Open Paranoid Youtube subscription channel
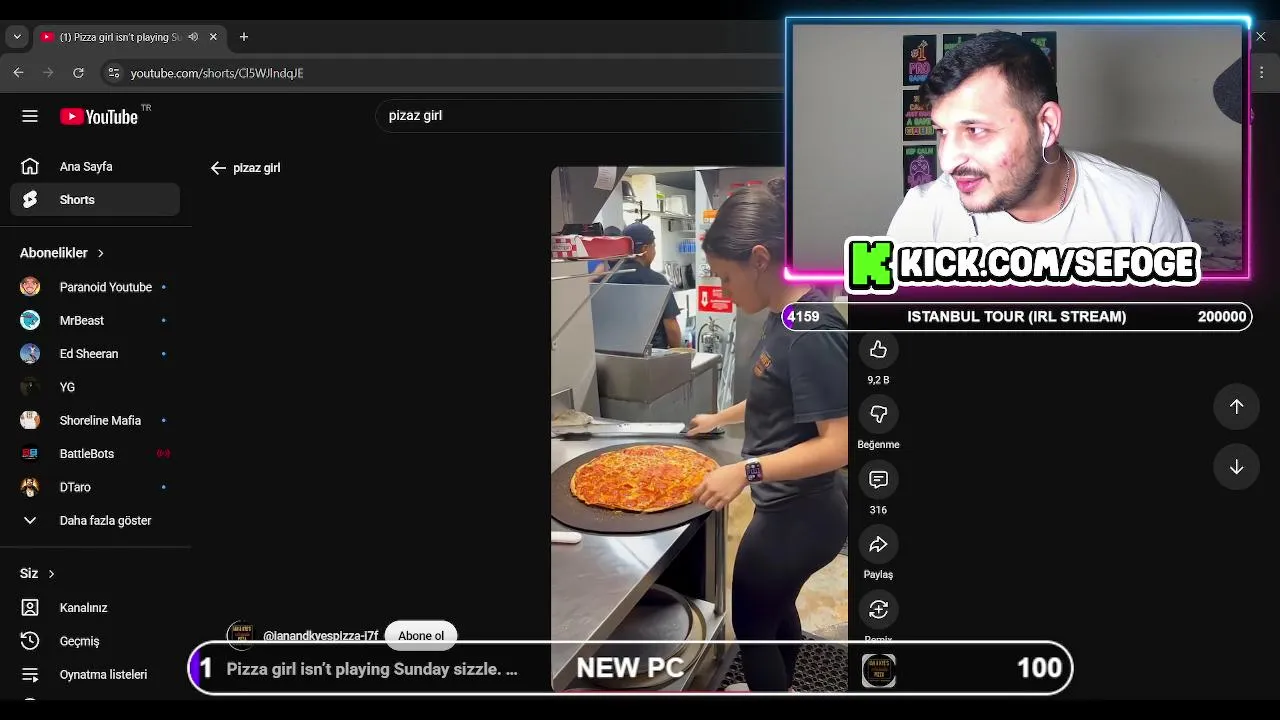The height and width of the screenshot is (720, 1280). (x=95, y=287)
